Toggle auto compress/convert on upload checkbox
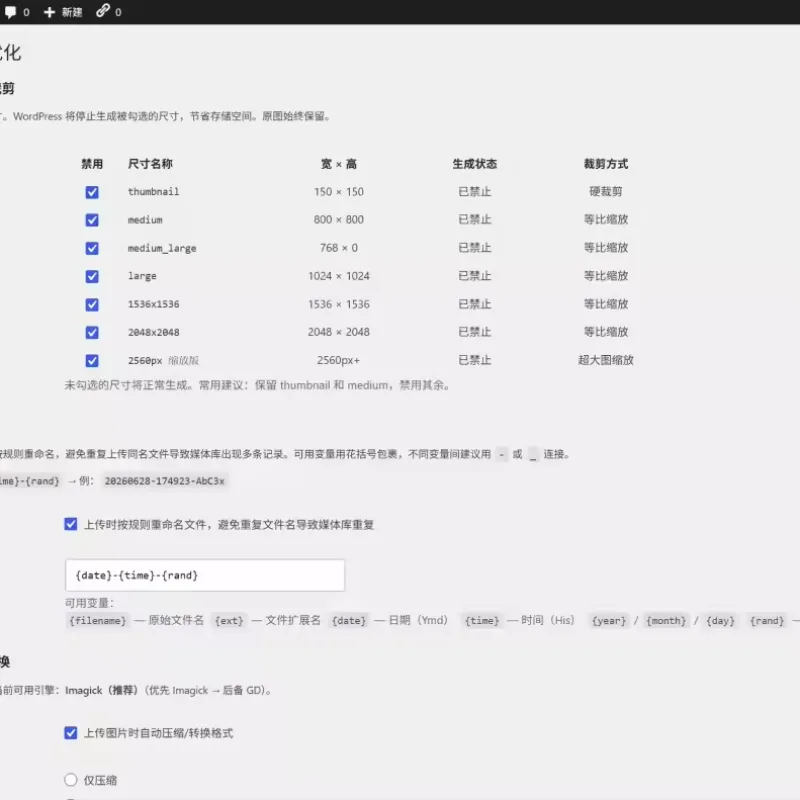 pyautogui.click(x=71, y=733)
